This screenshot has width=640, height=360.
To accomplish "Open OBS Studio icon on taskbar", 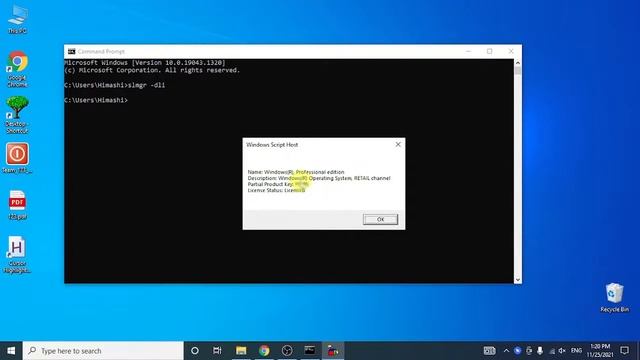I will [x=287, y=351].
